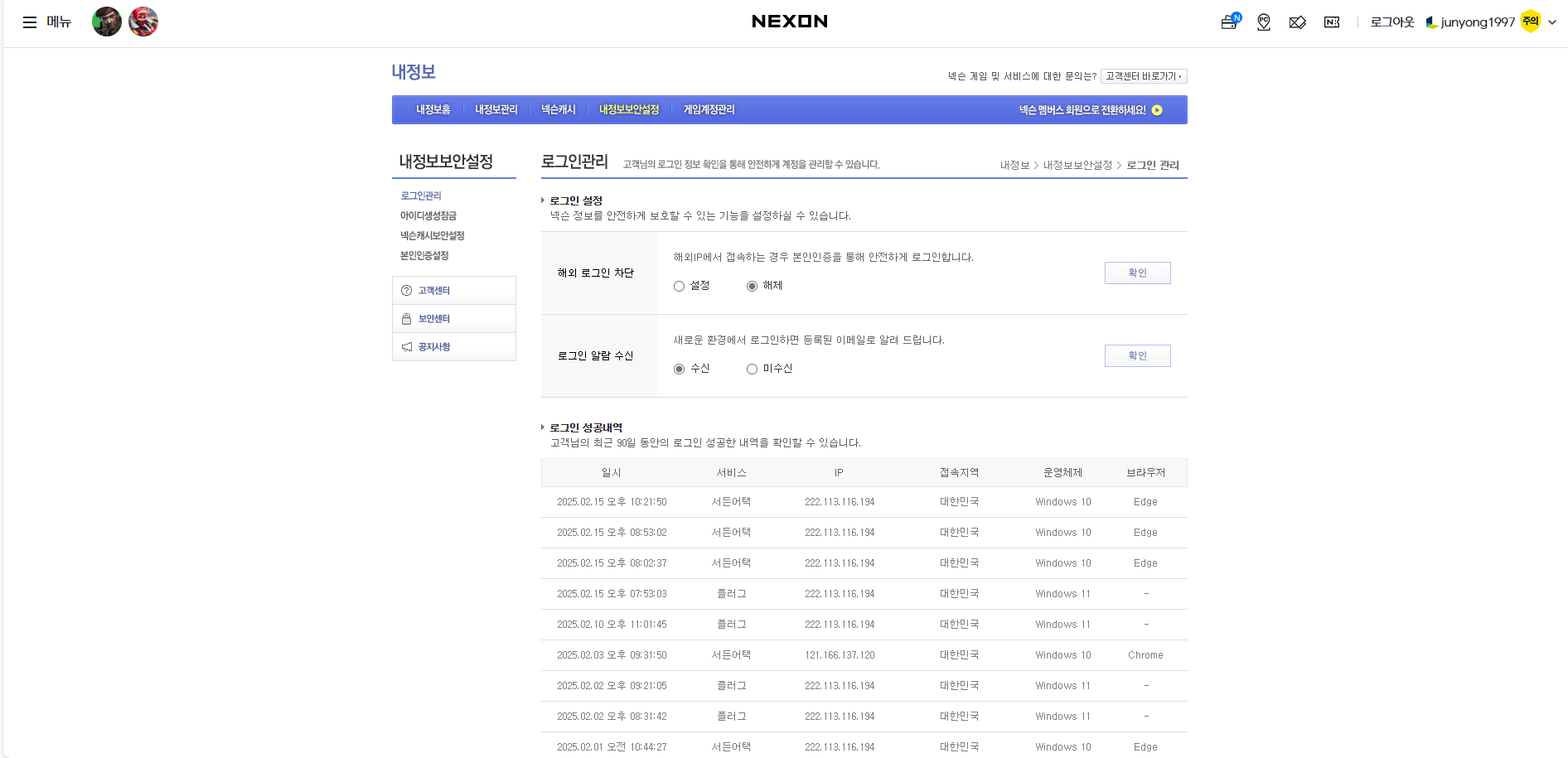The image size is (1568, 758).
Task: Expand the account dropdown next to junyong1997
Action: (x=1552, y=22)
